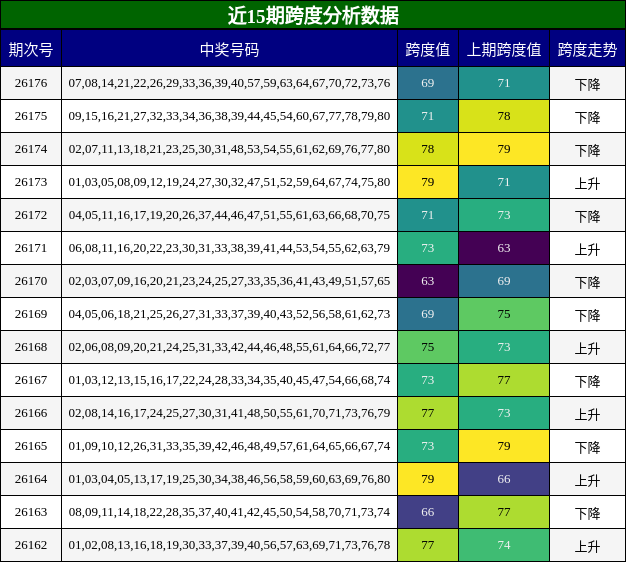Click span value 63 in row 26170
Viewport: 626px width, 562px height.
428,281
